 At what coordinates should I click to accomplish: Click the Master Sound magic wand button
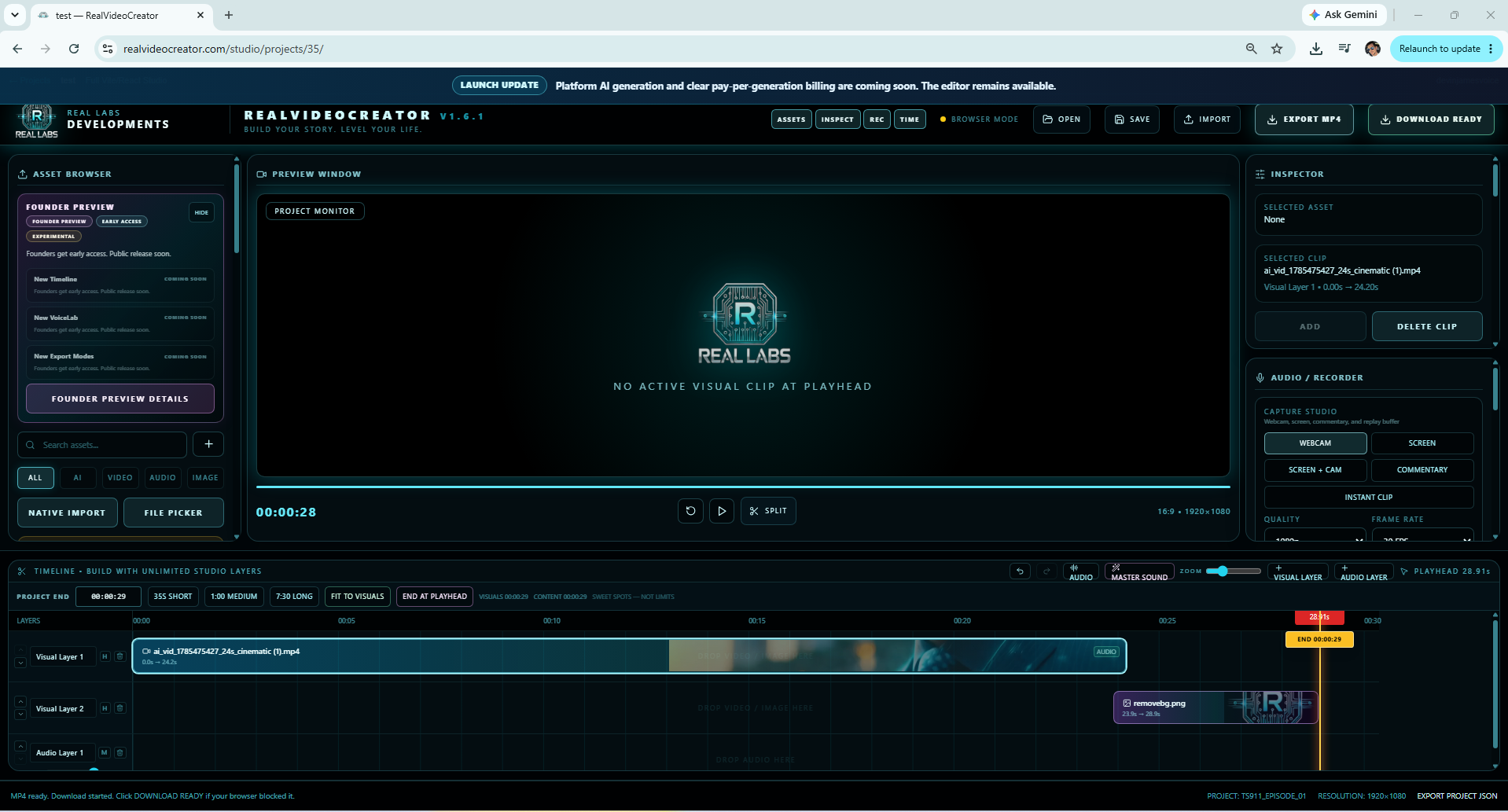coord(1139,571)
